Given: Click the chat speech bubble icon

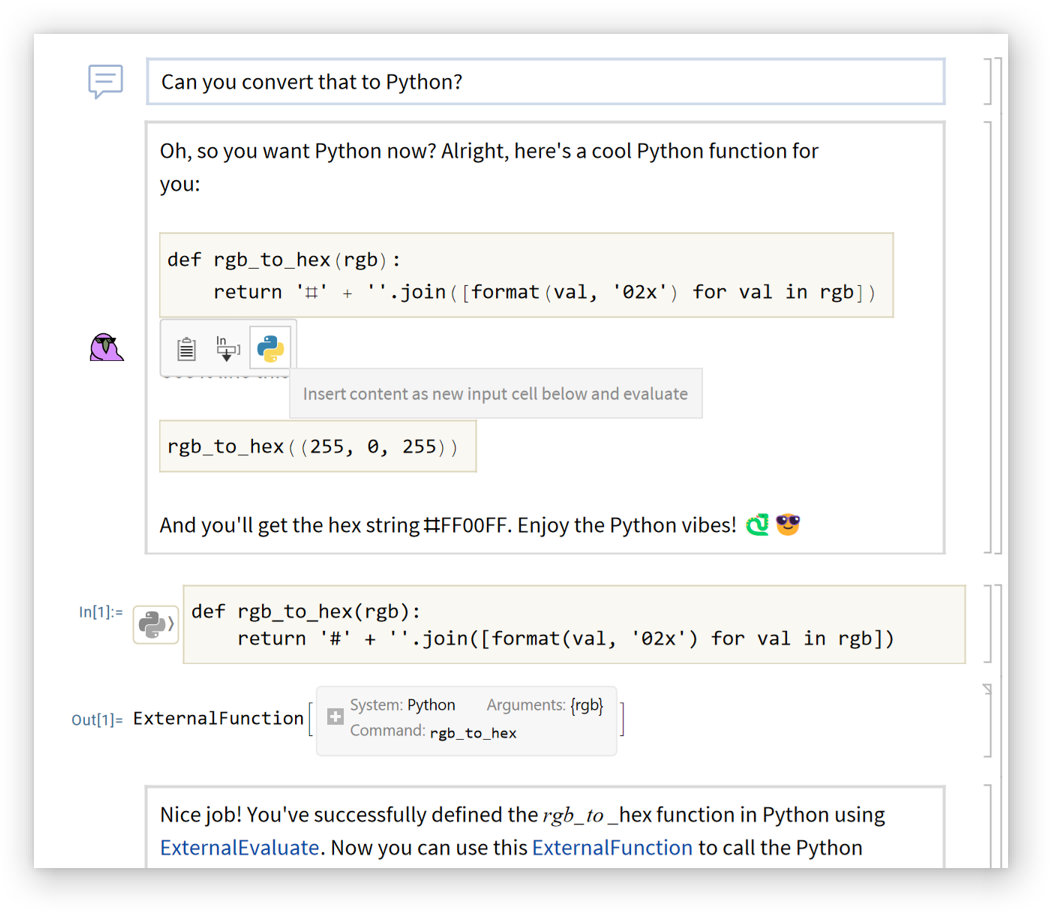Looking at the screenshot, I should click(105, 81).
